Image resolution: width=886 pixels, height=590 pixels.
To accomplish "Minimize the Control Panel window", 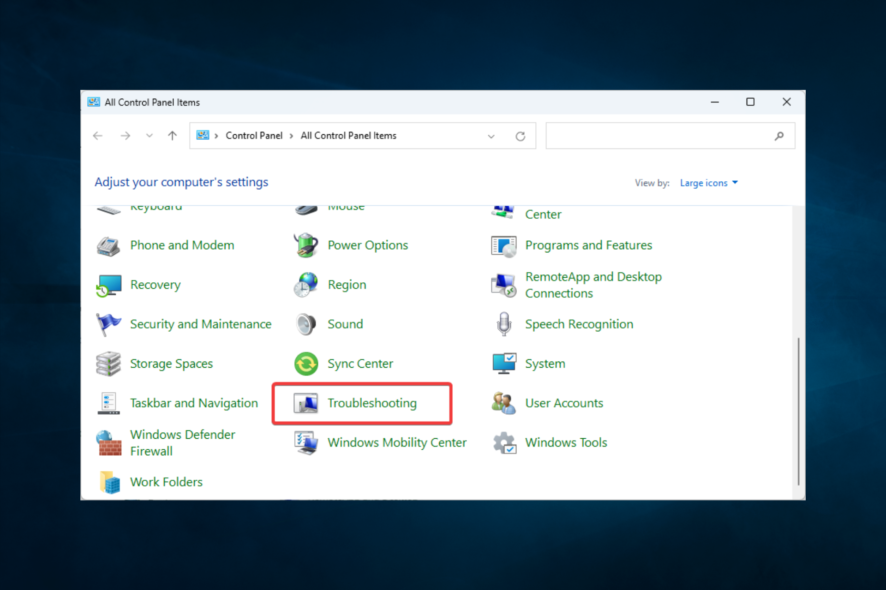I will (x=715, y=102).
